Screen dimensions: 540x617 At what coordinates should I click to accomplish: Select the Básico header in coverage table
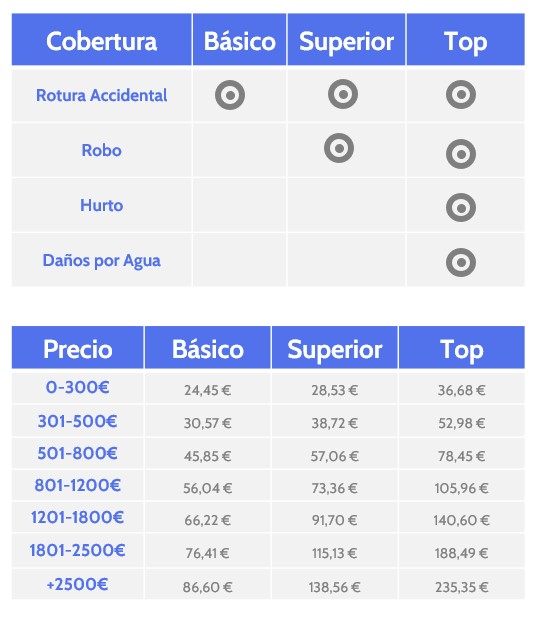pyautogui.click(x=239, y=39)
